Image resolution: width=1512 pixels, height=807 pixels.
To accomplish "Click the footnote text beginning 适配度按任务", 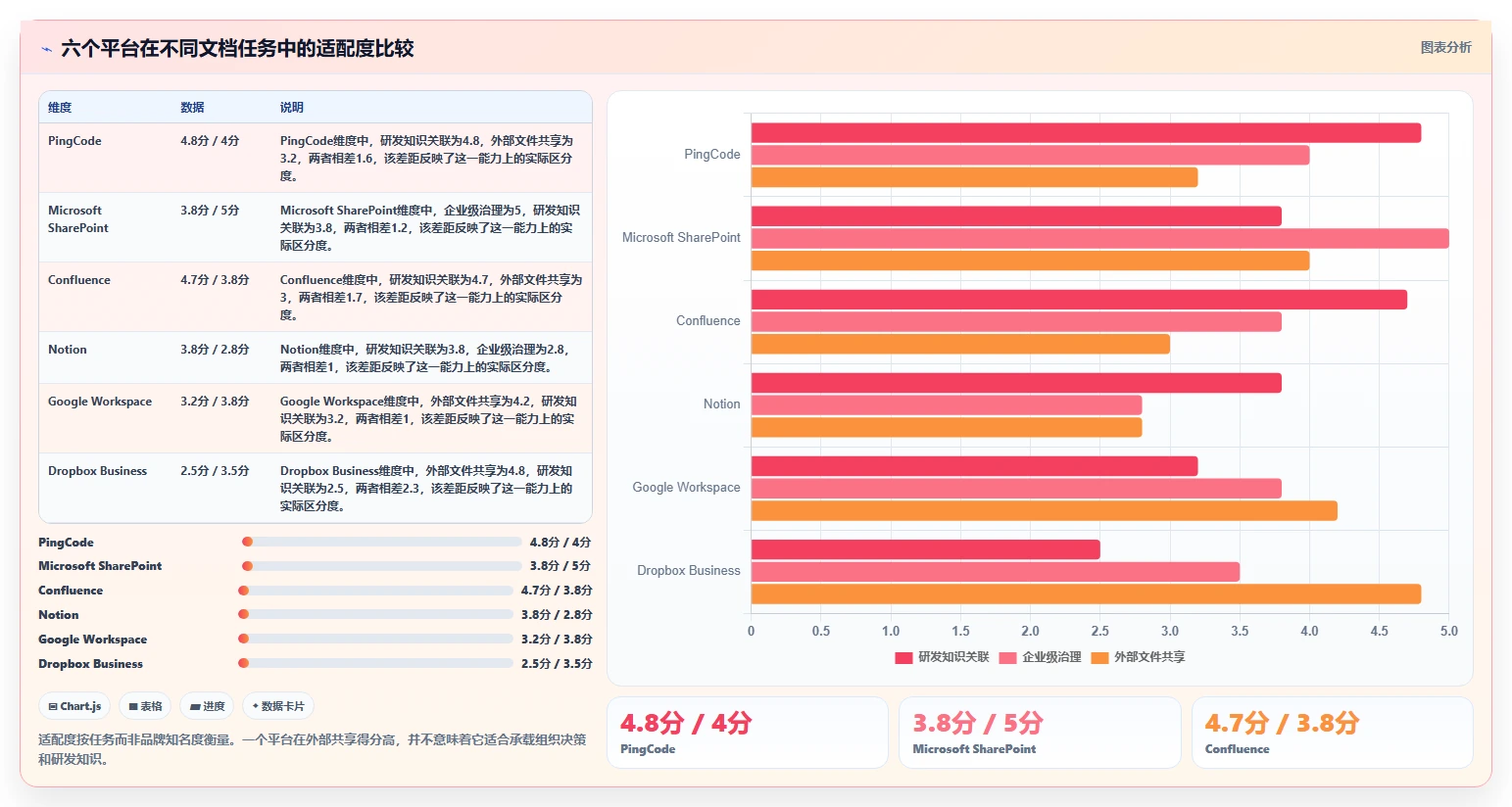I will pyautogui.click(x=313, y=749).
